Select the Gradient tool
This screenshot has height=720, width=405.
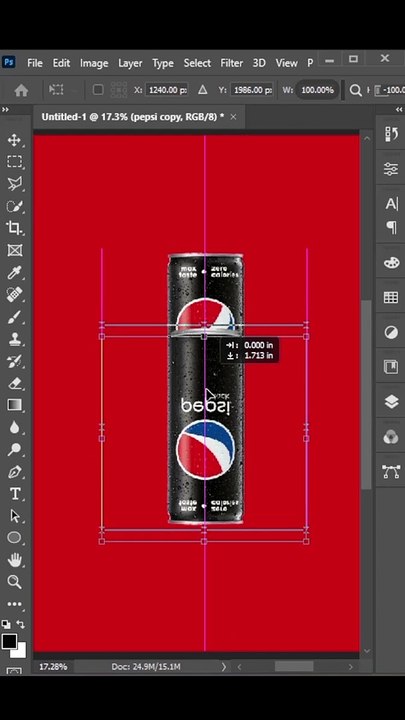click(x=14, y=405)
